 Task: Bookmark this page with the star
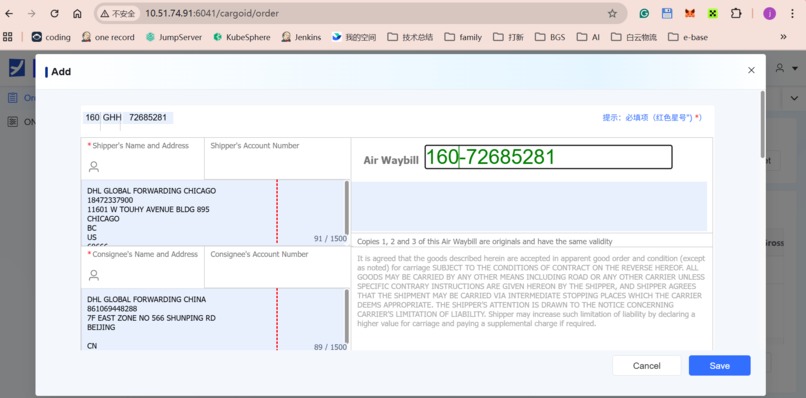tap(612, 14)
